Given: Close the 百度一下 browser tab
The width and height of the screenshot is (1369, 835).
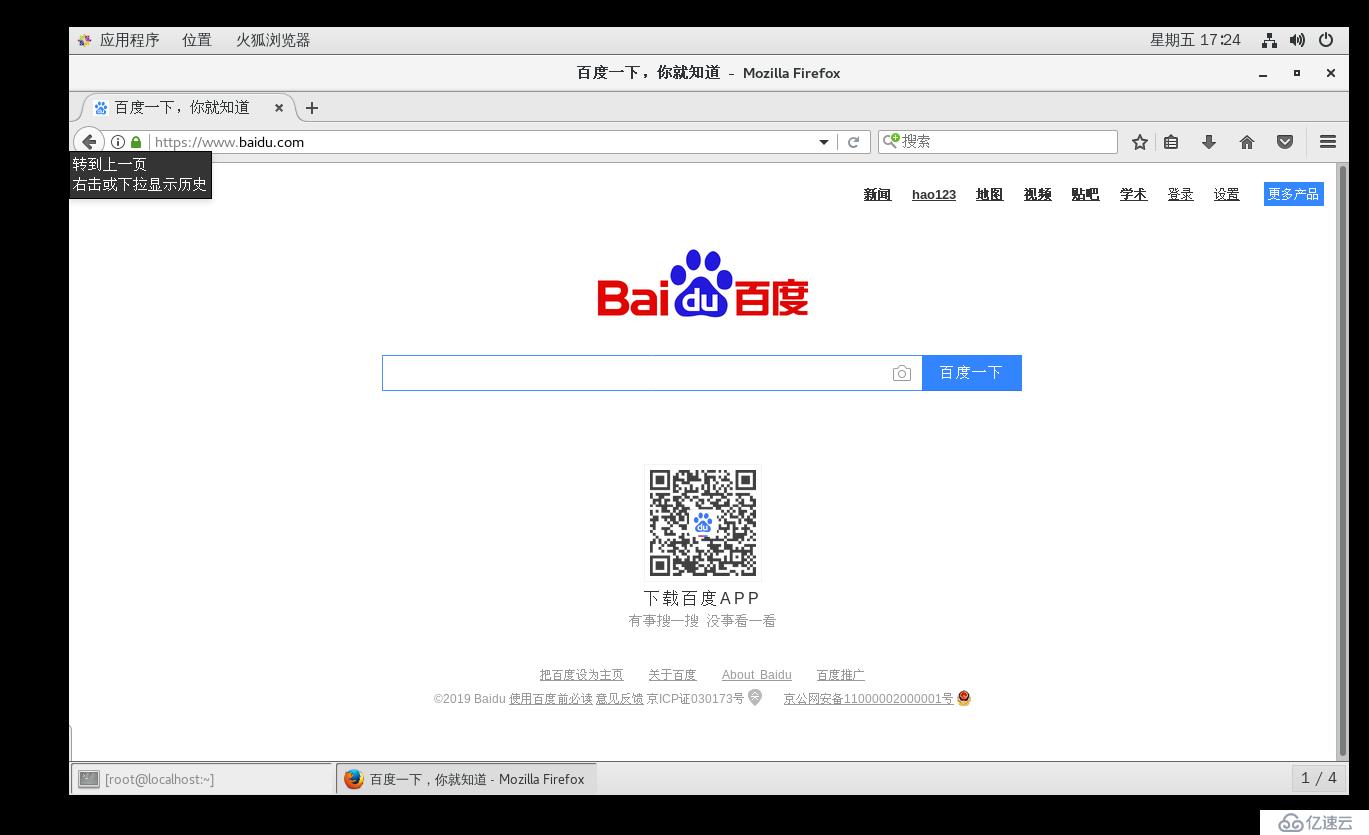Looking at the screenshot, I should 279,108.
